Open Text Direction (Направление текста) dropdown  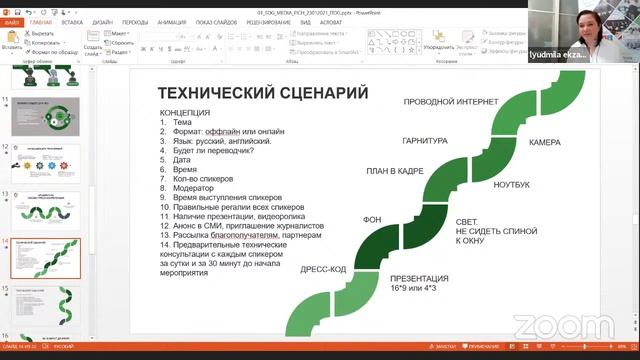point(319,33)
